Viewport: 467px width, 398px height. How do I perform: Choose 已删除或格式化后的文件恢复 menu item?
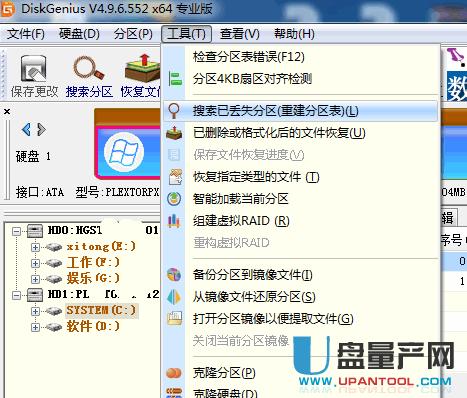click(x=301, y=133)
